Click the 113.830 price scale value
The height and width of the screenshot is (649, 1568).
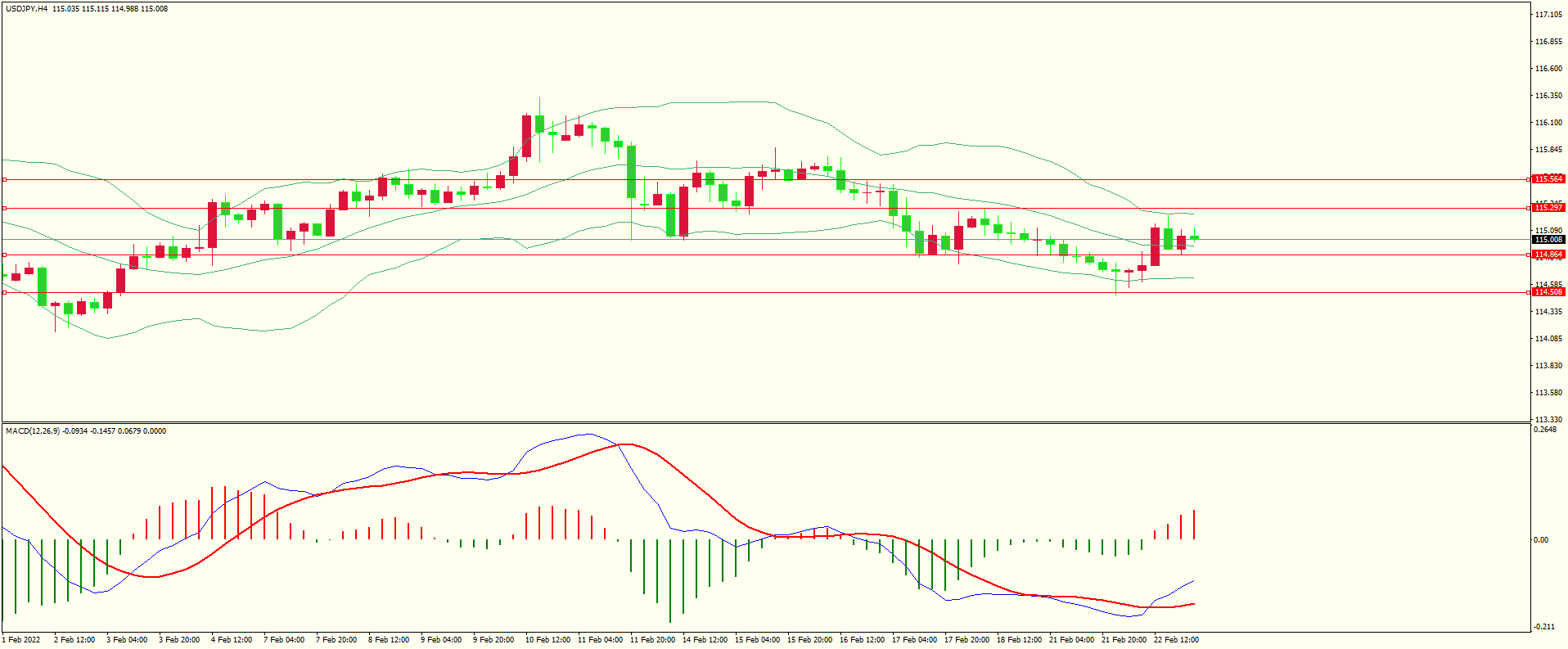(x=1548, y=366)
